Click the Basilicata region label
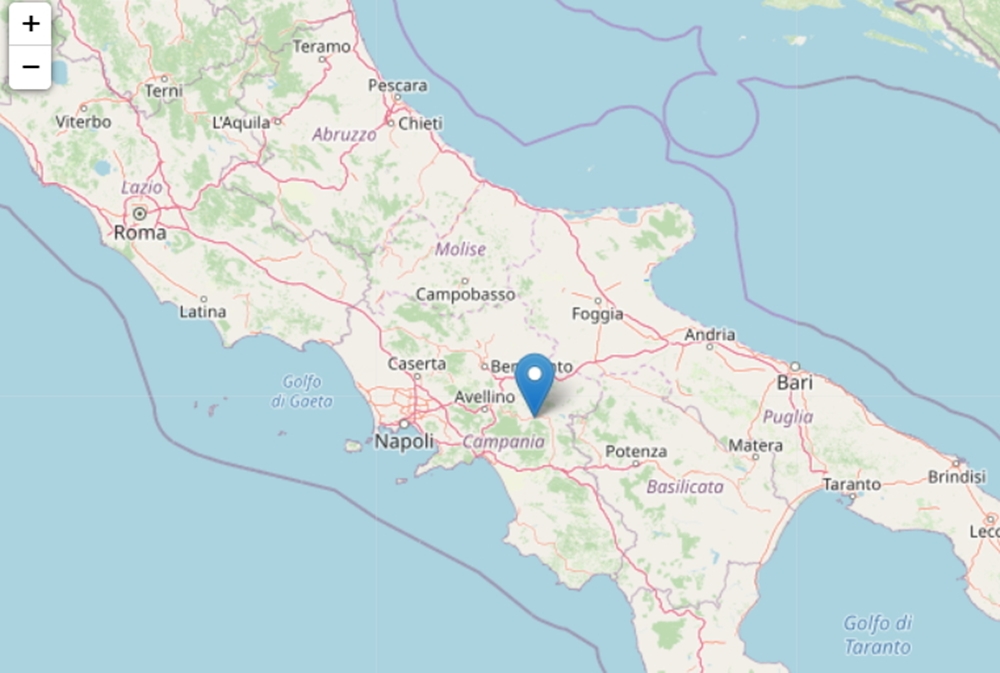Viewport: 1000px width, 673px height. tap(685, 487)
